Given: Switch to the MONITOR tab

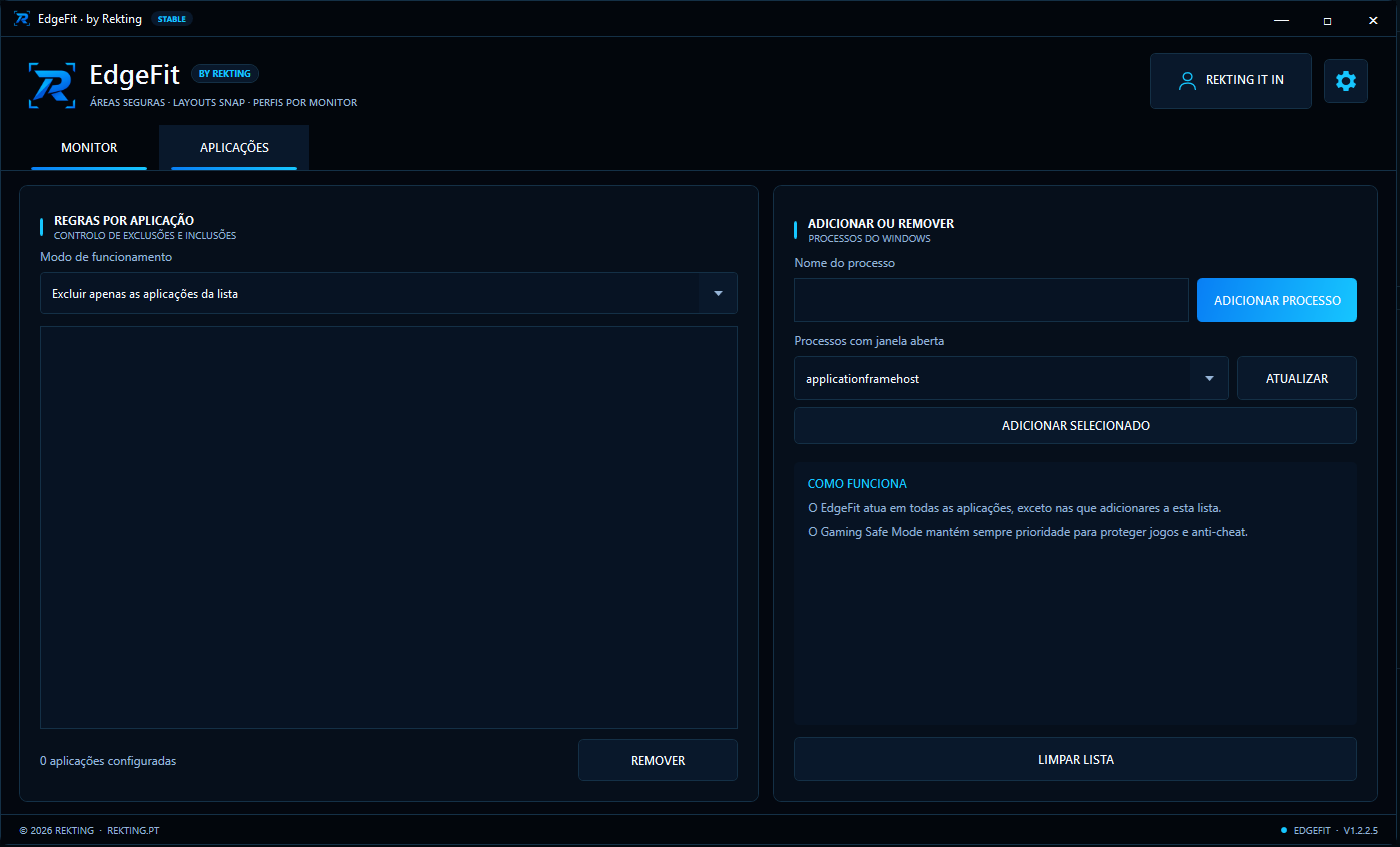Looking at the screenshot, I should (89, 148).
